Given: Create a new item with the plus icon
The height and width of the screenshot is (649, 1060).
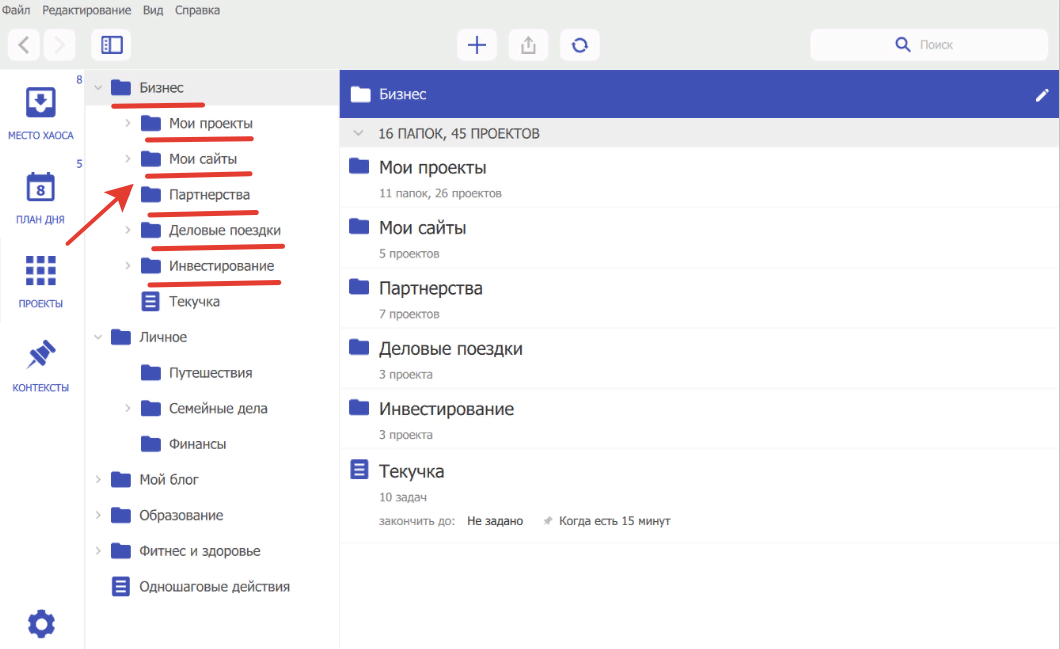Looking at the screenshot, I should (476, 44).
